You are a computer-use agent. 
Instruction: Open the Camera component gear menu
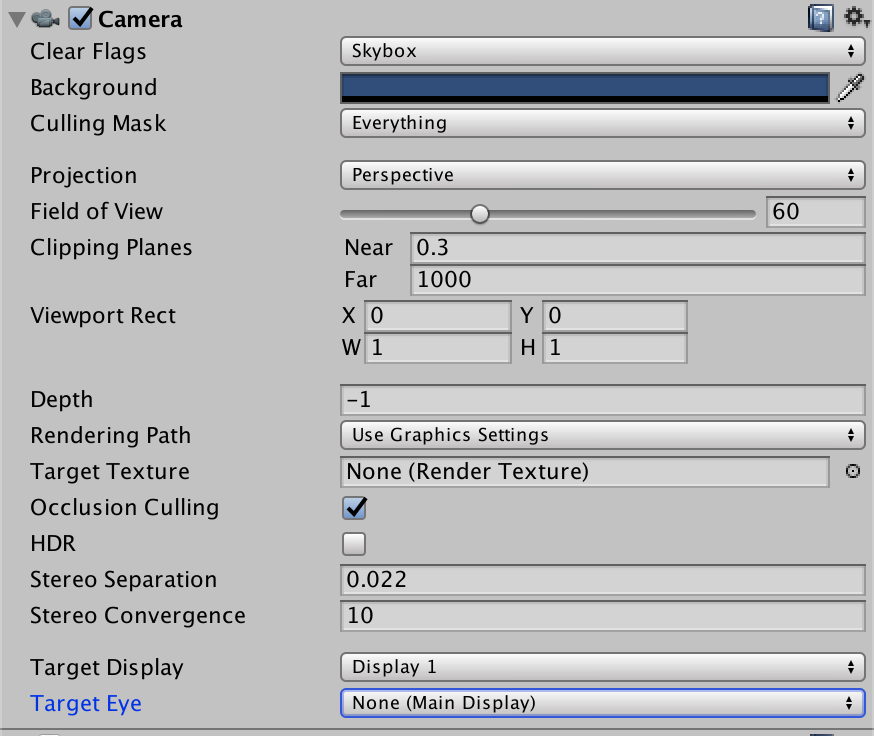856,17
